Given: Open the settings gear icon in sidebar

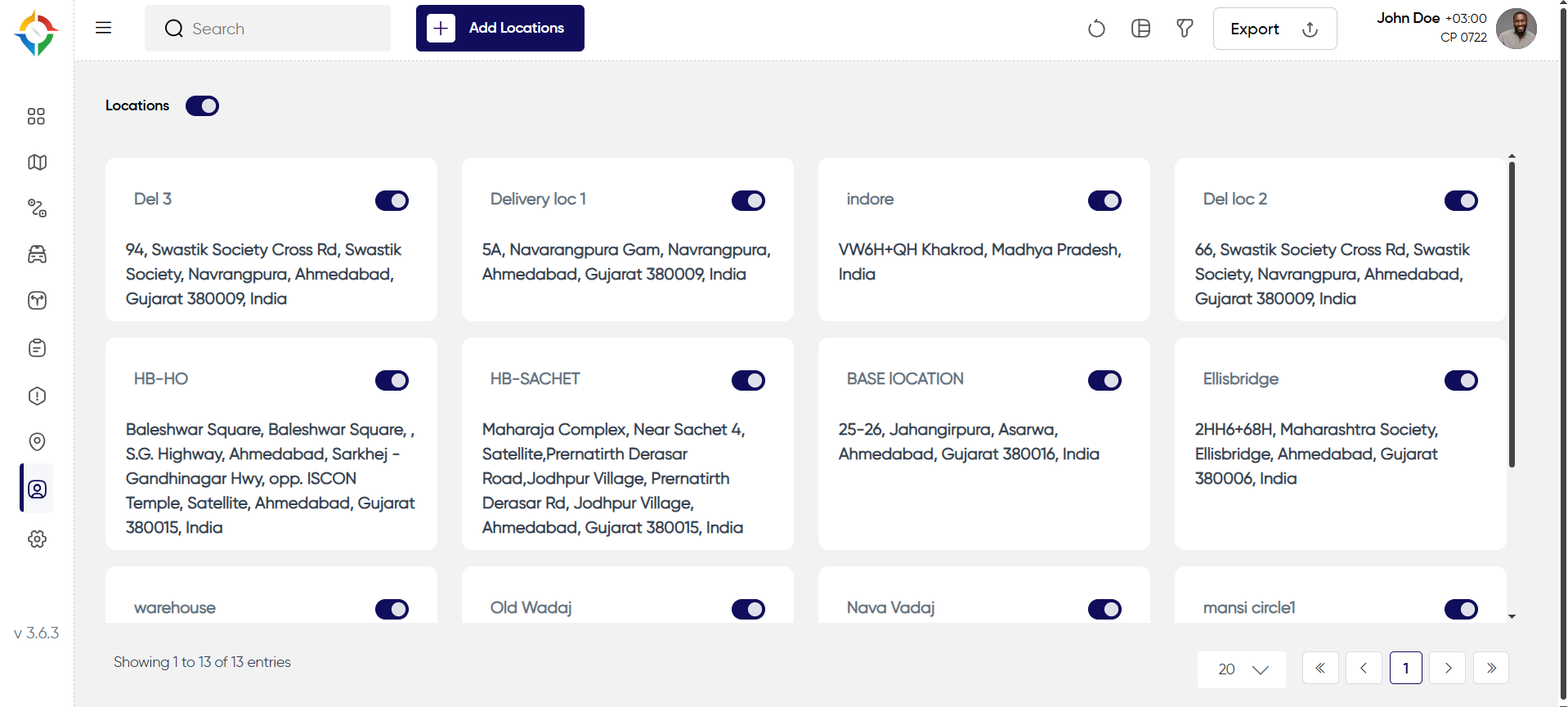Looking at the screenshot, I should point(37,539).
